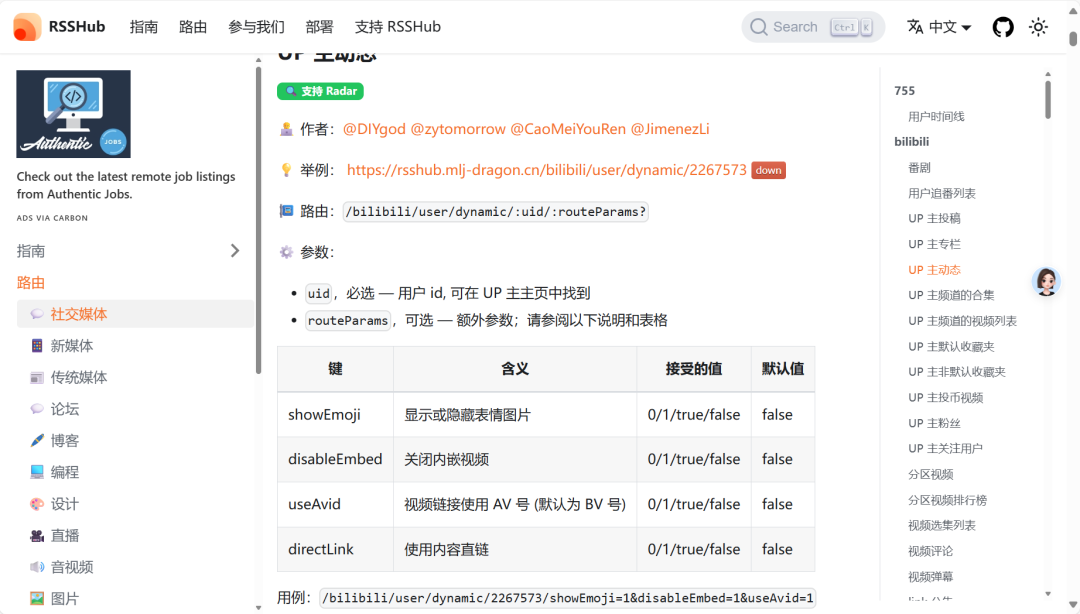Jump to 番剧 in table of contents
This screenshot has width=1080, height=614.
919,167
